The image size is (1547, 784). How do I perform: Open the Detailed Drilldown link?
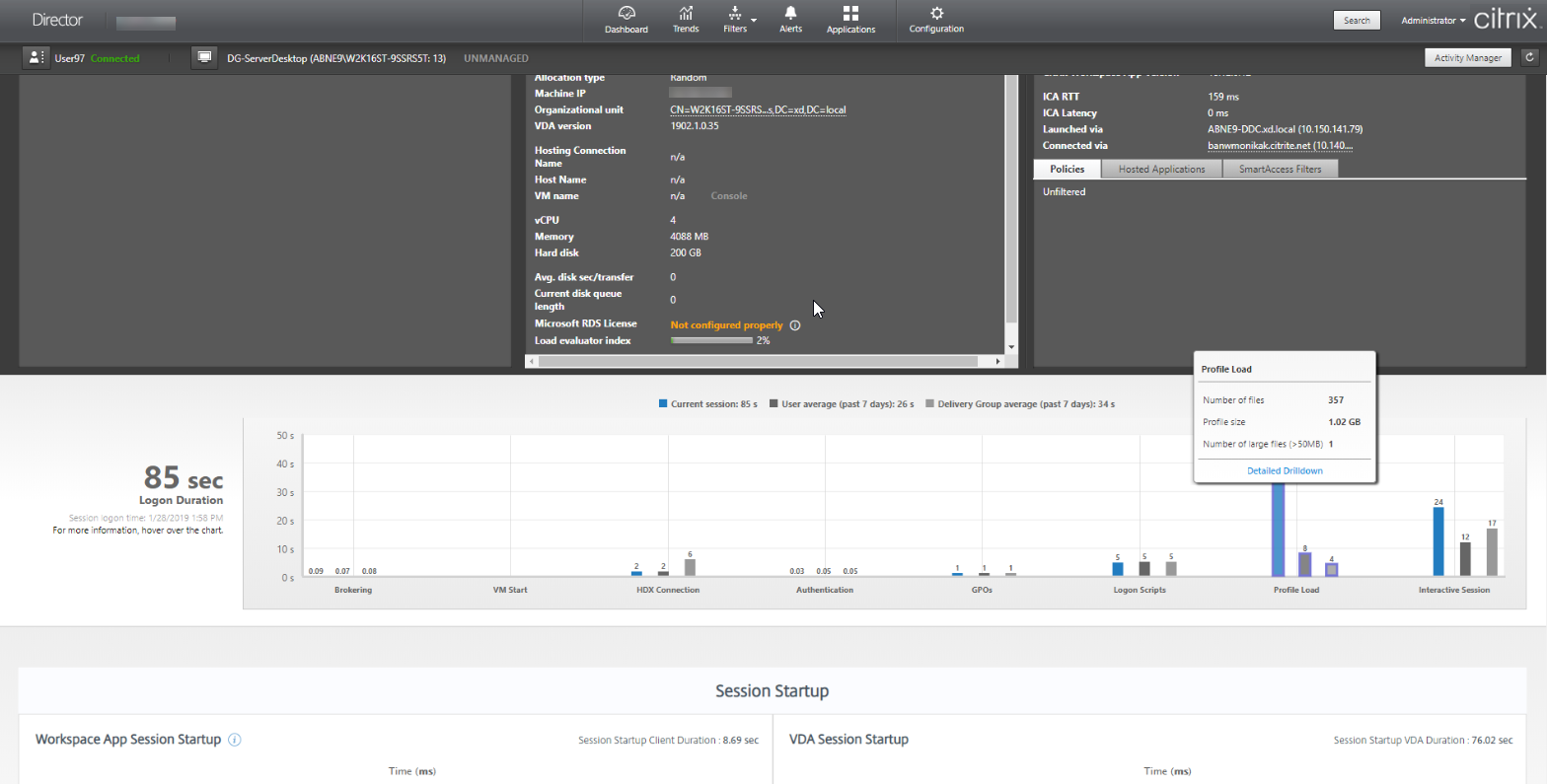tap(1285, 471)
